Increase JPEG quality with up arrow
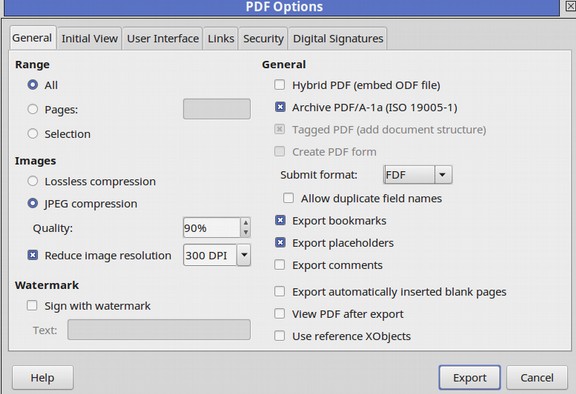The image size is (576, 394). tap(246, 223)
